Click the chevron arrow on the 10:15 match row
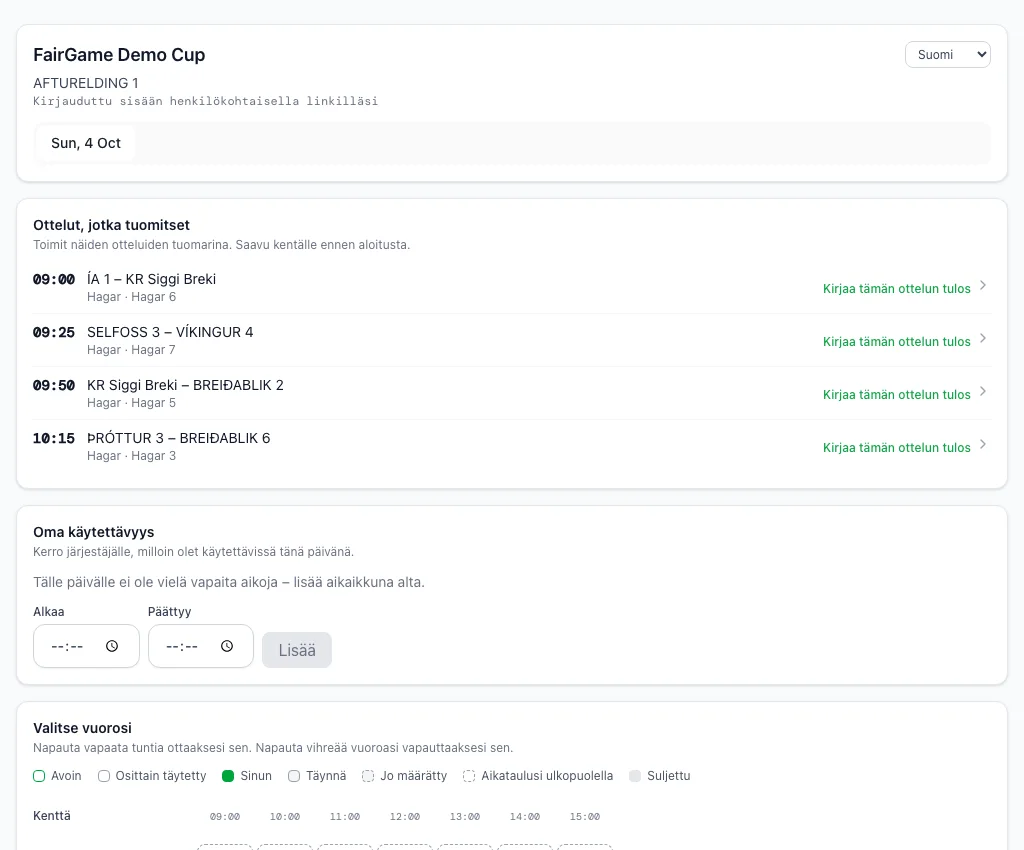 point(983,444)
